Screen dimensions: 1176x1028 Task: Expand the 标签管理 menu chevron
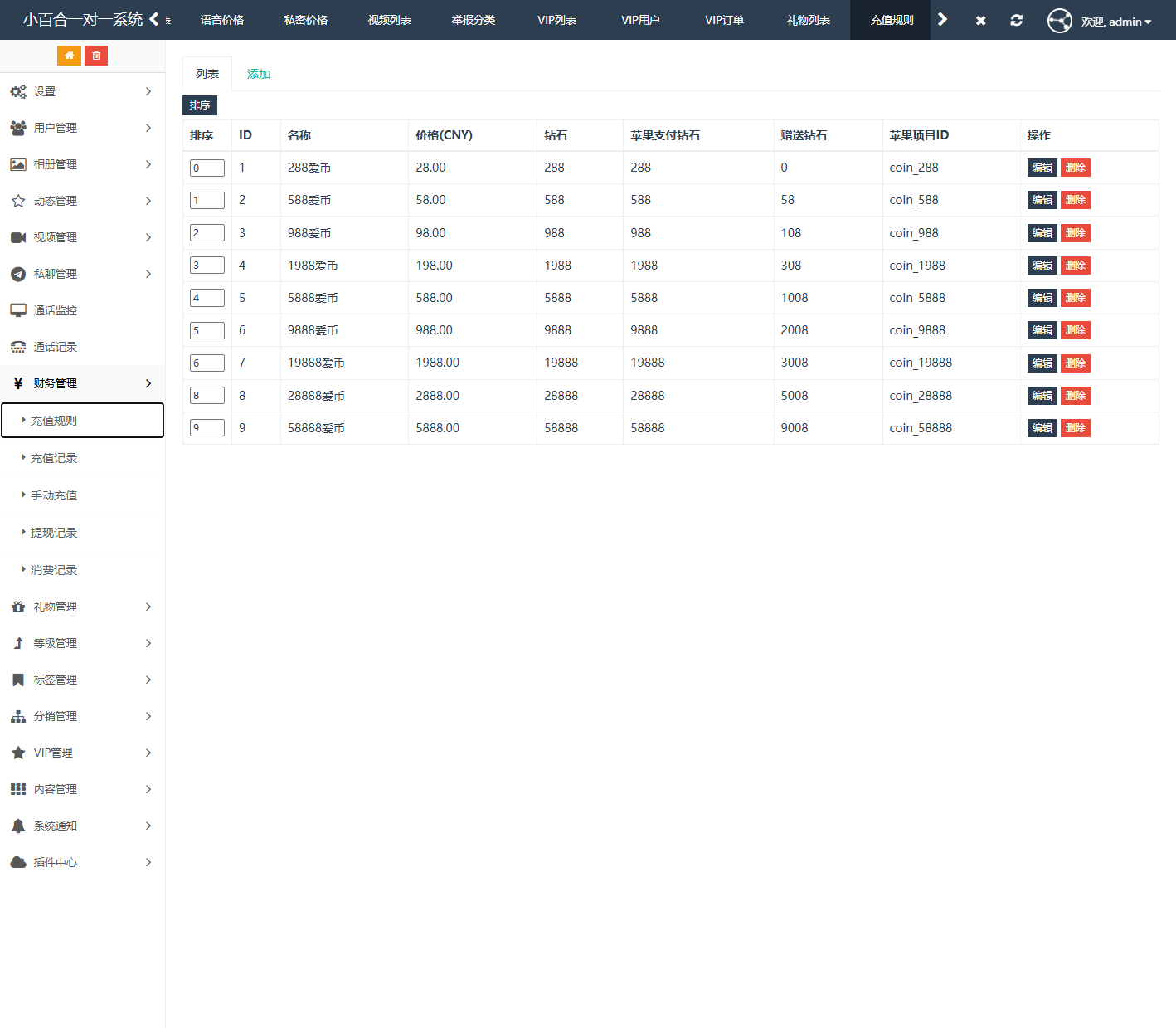click(x=148, y=680)
